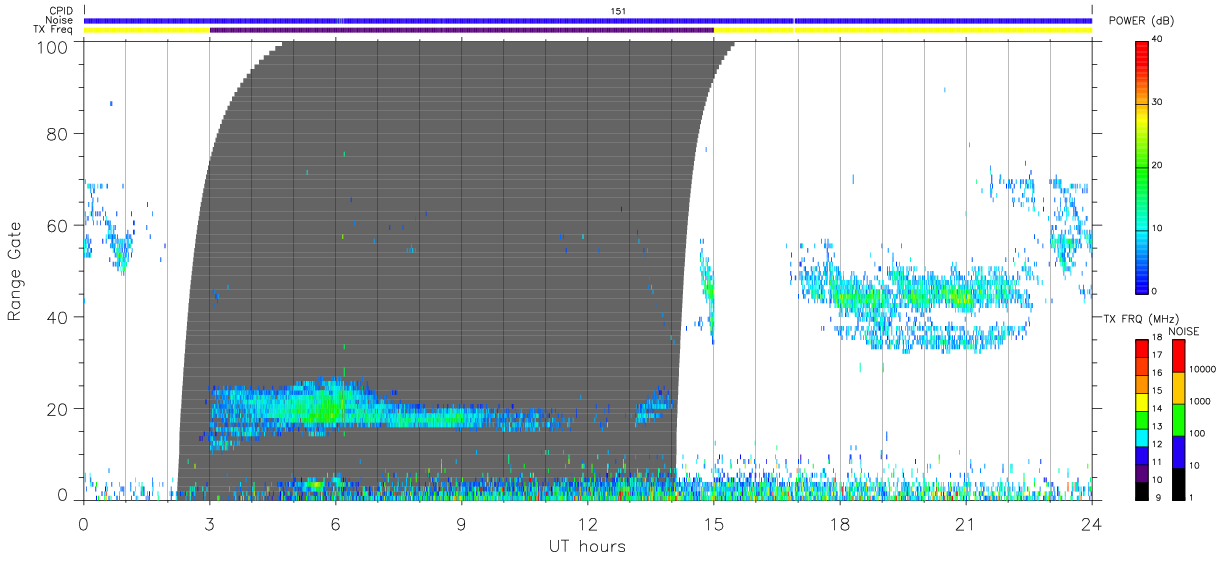1228x567 pixels.
Task: Pick the cyan 12–13 MHz TX FRQ swatch
Action: click(1142, 437)
